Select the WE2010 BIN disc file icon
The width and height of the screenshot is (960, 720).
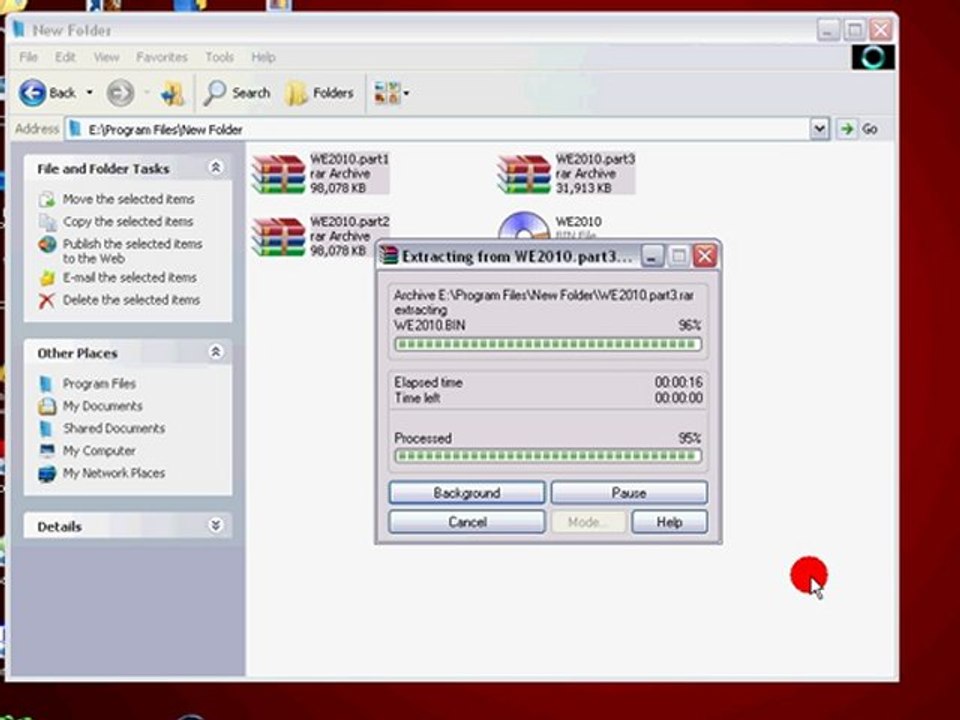pyautogui.click(x=523, y=225)
